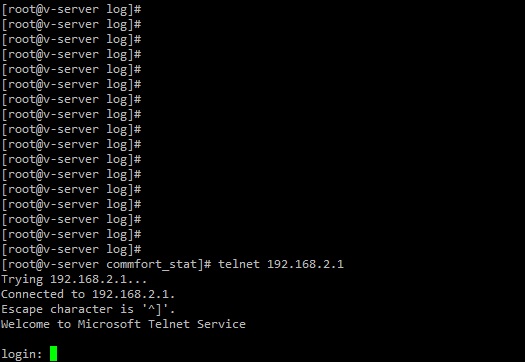Click the "Connected to 192.168.2.1." line

88,294
